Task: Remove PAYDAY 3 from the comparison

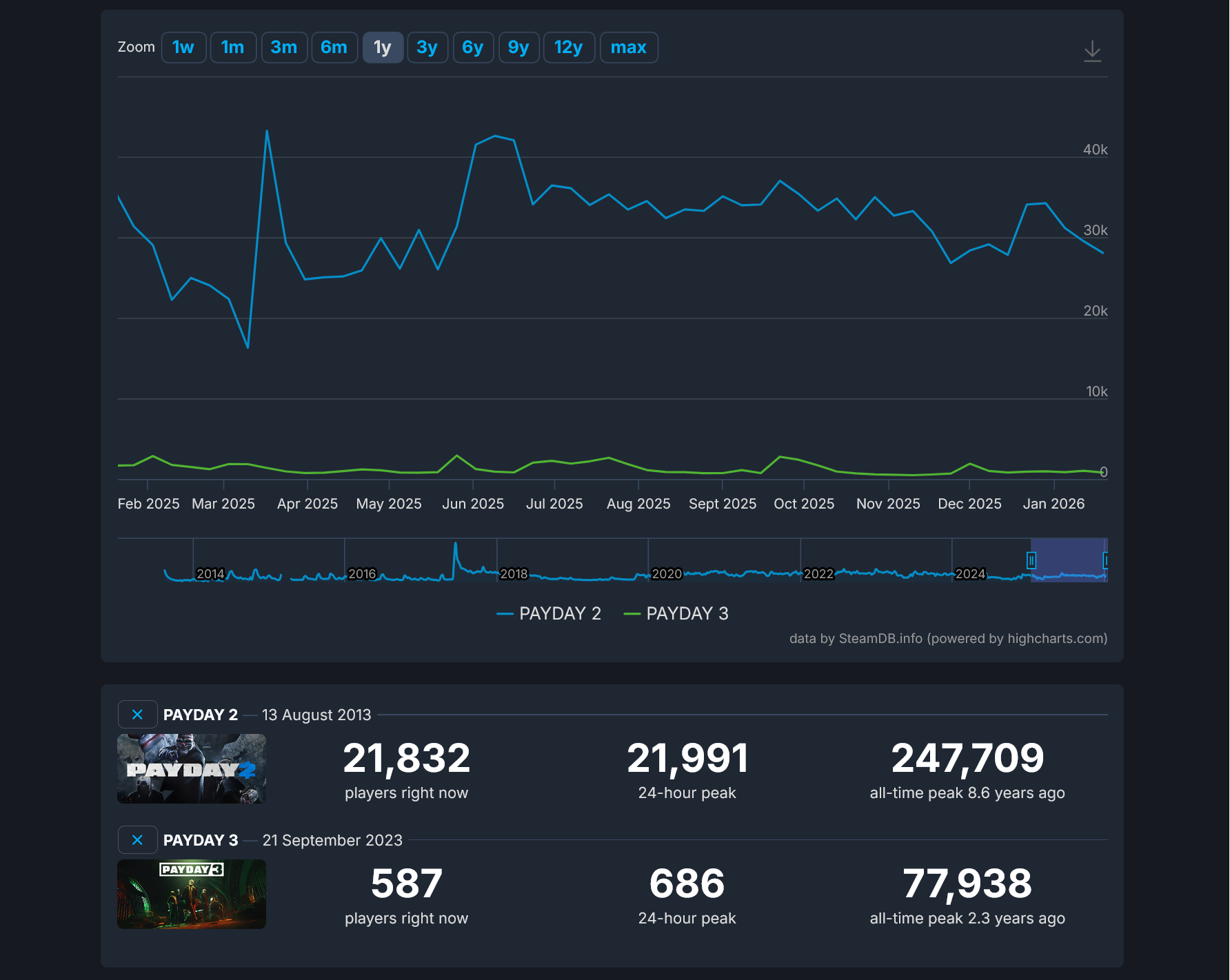Action: [138, 840]
